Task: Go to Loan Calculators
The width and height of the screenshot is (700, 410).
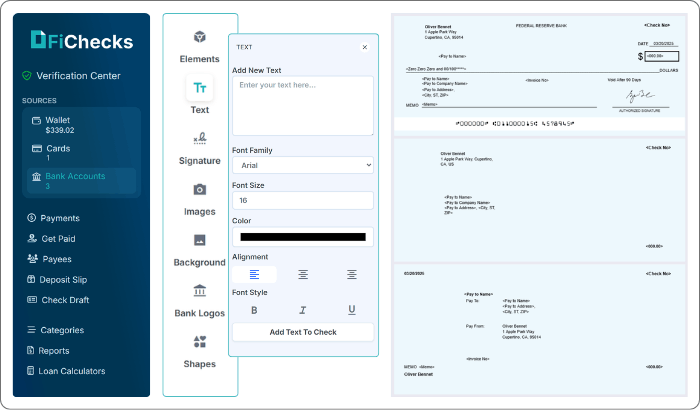Action: pyautogui.click(x=72, y=371)
